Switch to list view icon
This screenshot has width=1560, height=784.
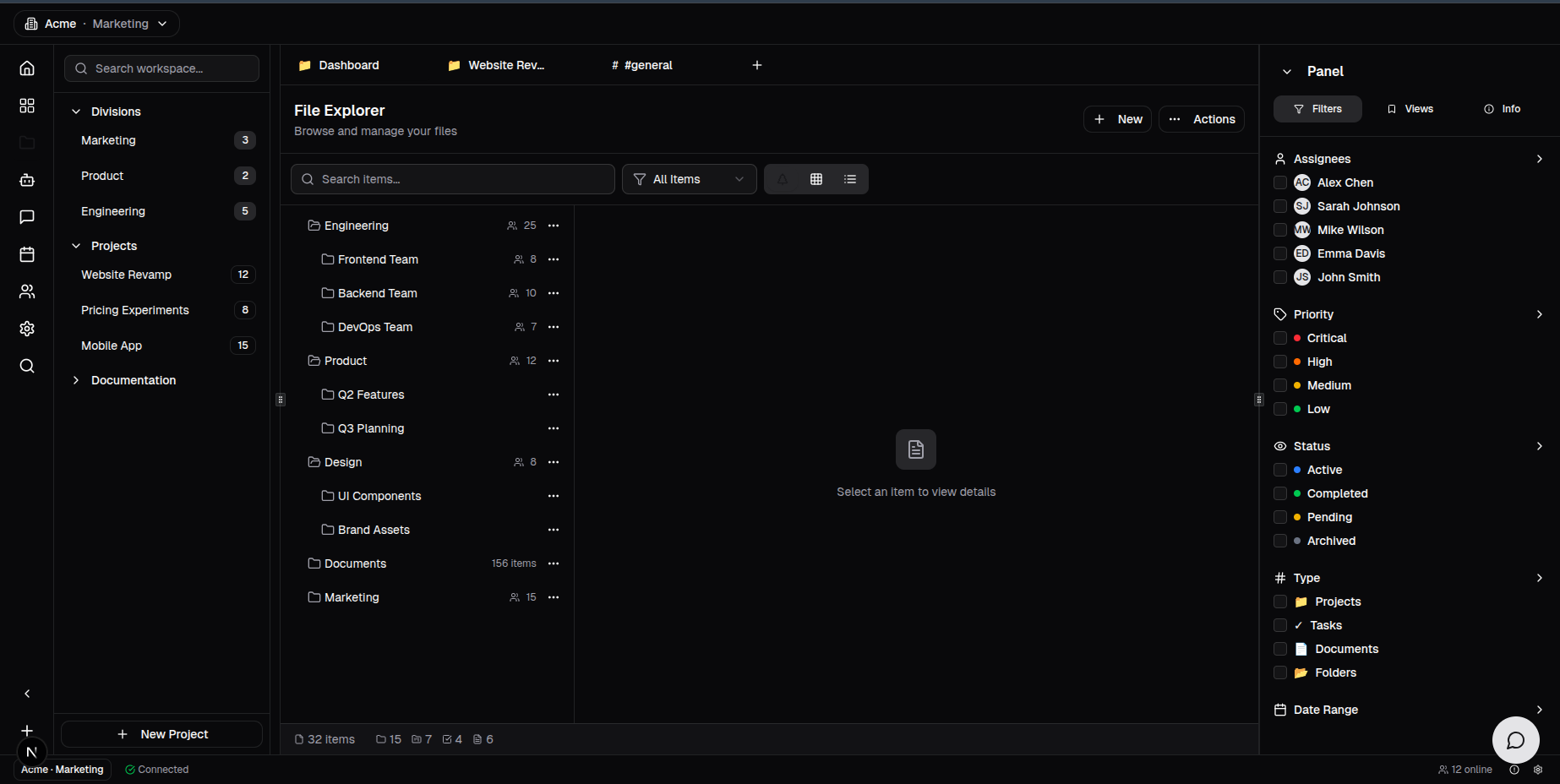849,179
